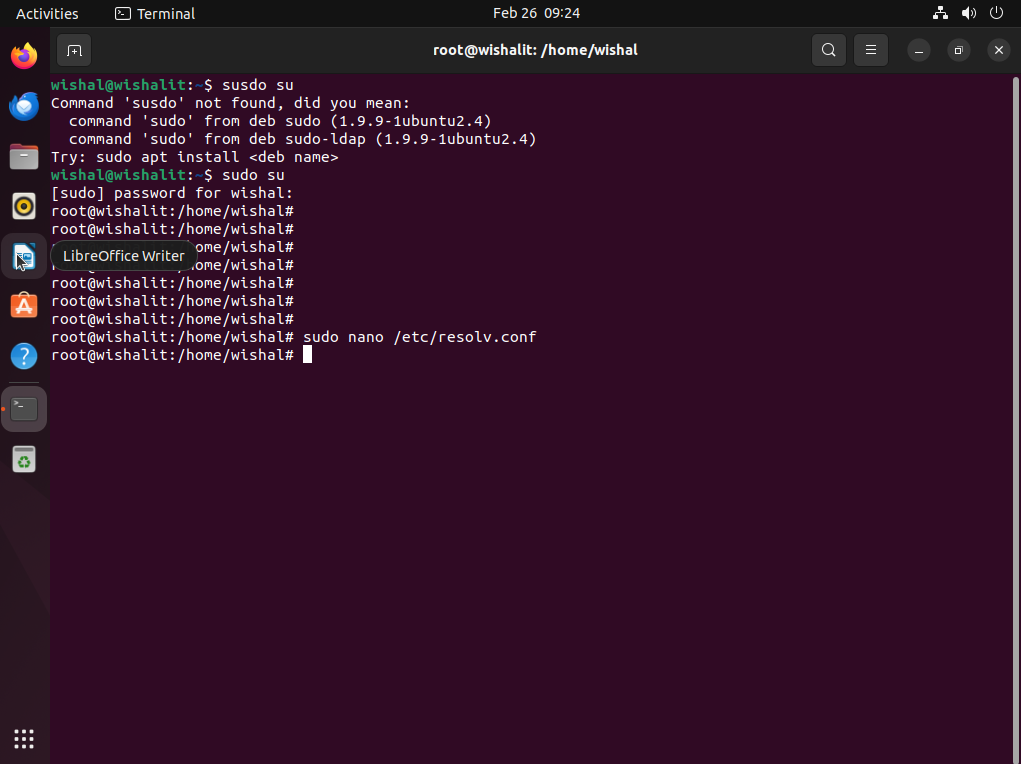Select the running Terminal dock icon
The image size is (1021, 764).
[24, 409]
